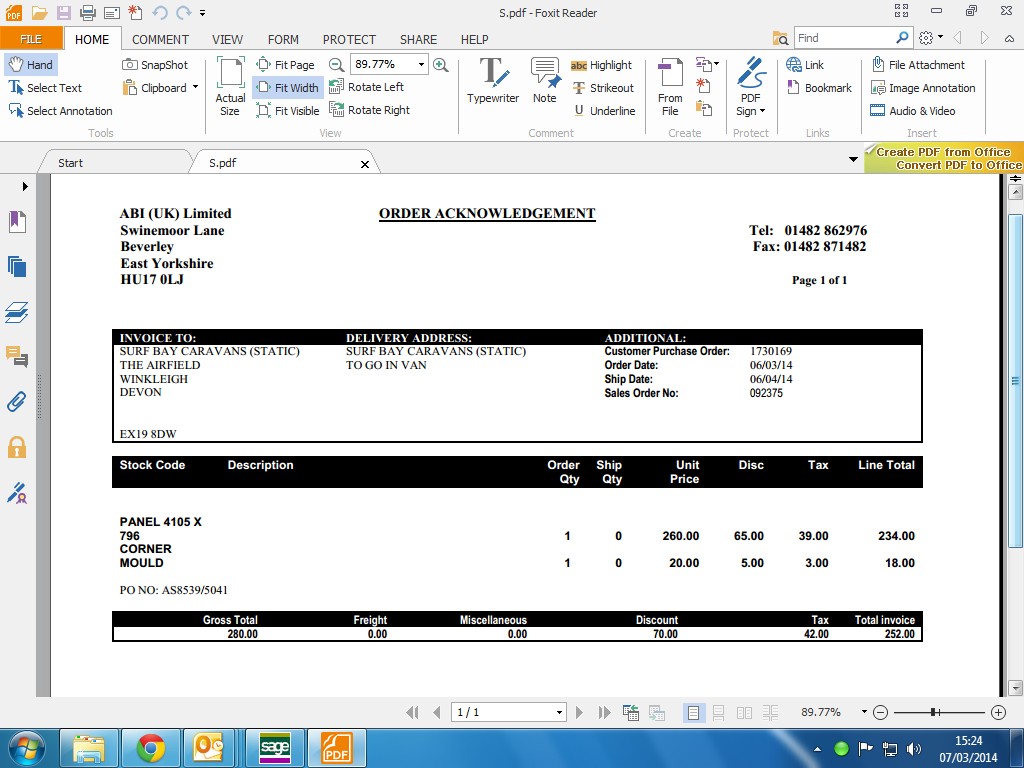Open the FORM ribbon tab
This screenshot has height=768, width=1024.
coord(283,40)
